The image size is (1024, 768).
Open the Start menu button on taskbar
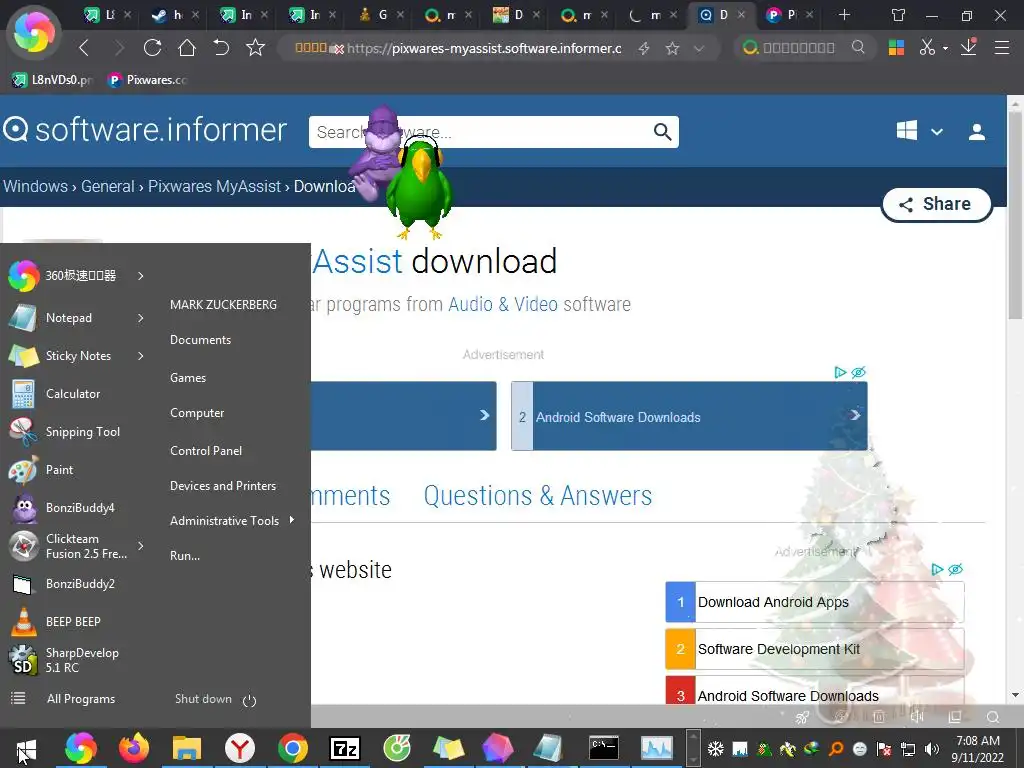pyautogui.click(x=25, y=749)
